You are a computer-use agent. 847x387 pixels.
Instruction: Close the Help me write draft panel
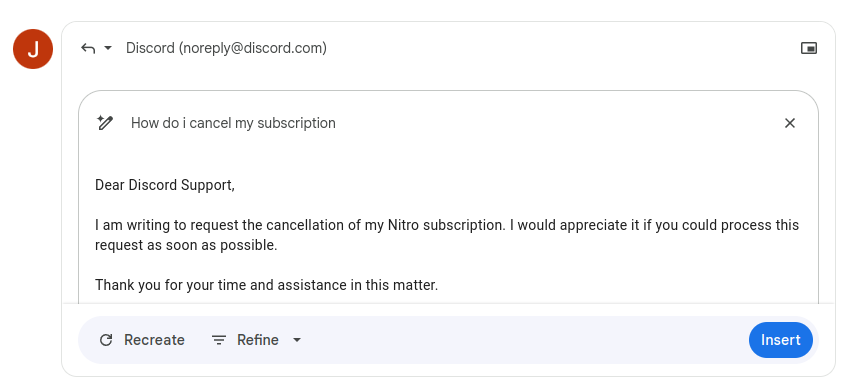pos(790,123)
